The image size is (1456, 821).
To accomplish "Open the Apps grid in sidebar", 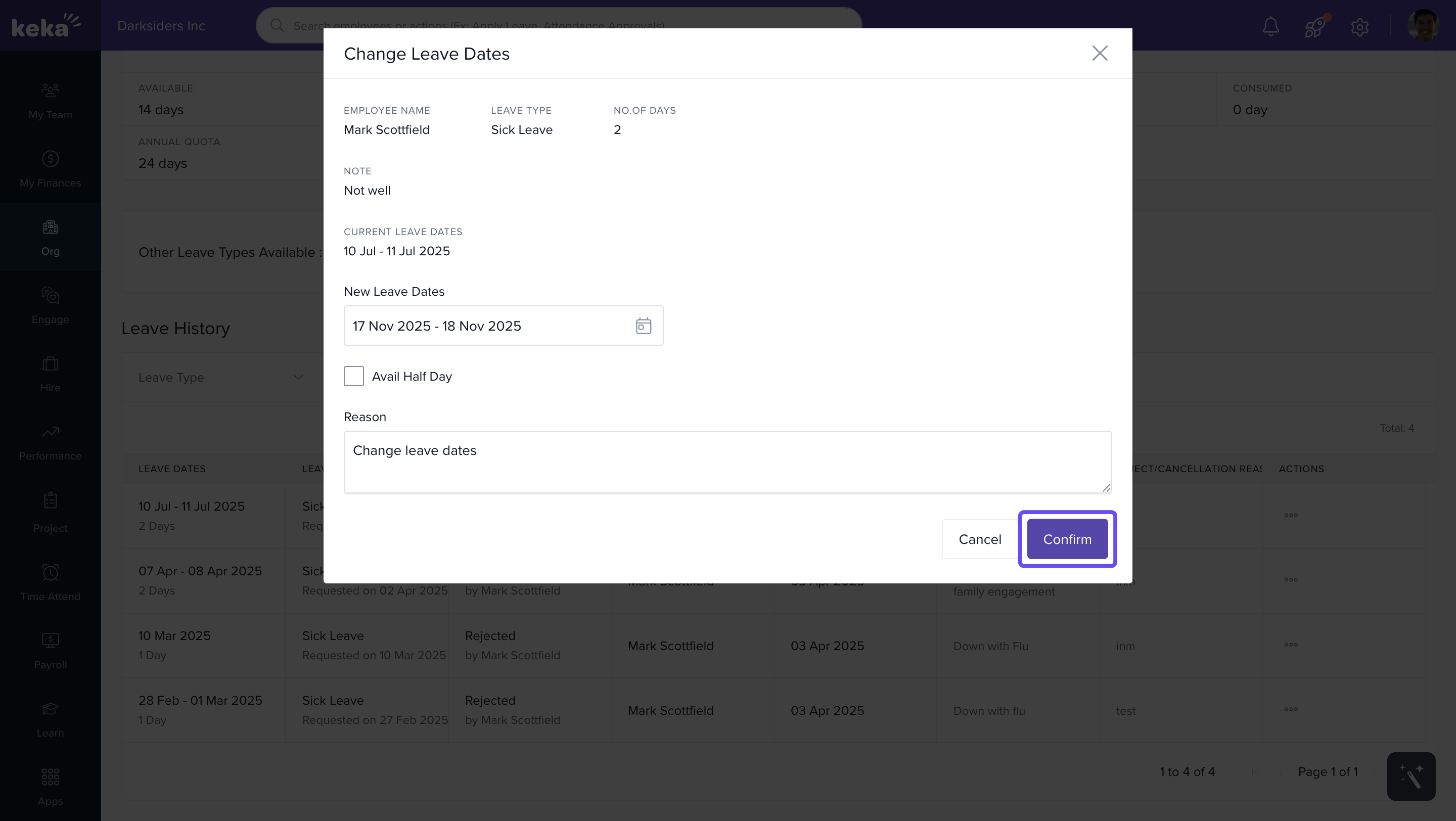I will tap(51, 787).
